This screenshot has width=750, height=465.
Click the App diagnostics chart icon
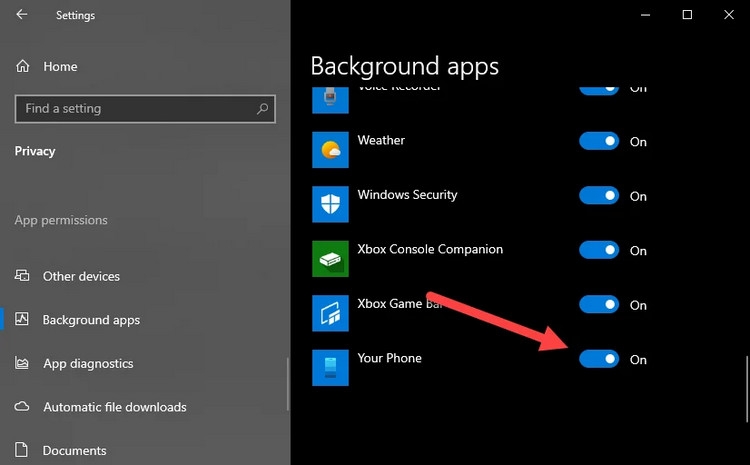(x=22, y=363)
